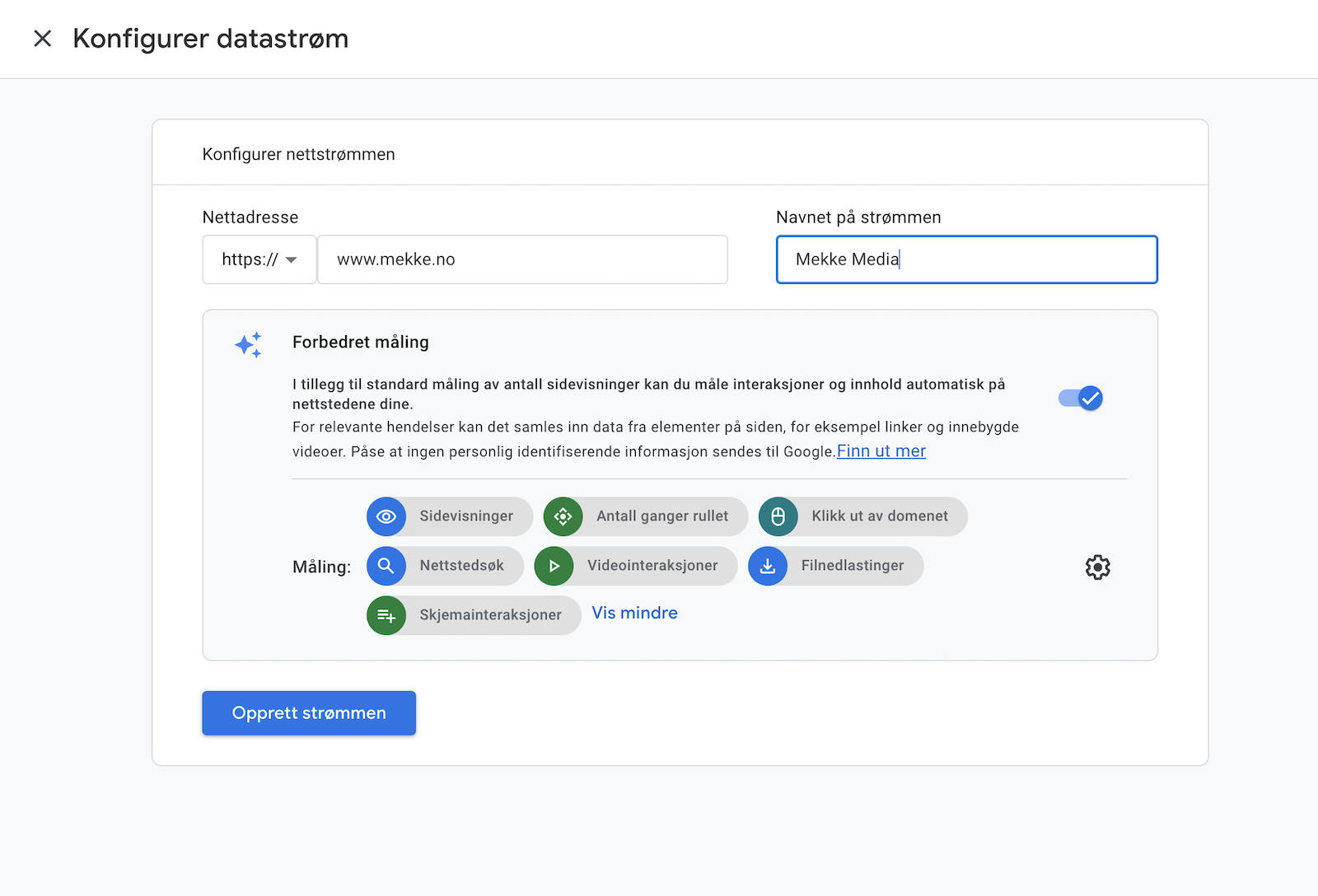Select the Nettstedsøk chip label
This screenshot has width=1318, height=896.
tap(462, 566)
